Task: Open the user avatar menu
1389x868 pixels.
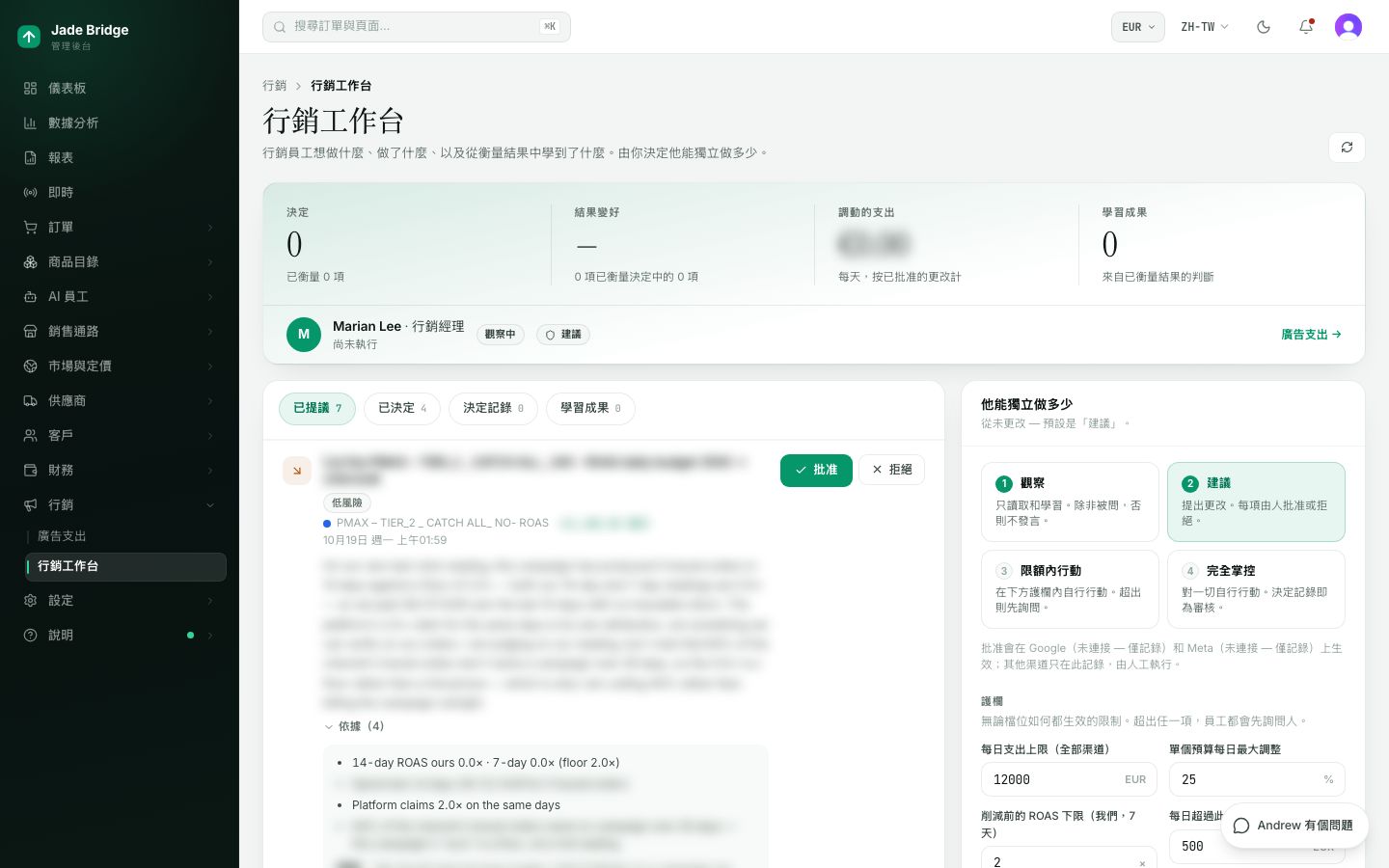Action: coord(1348,27)
